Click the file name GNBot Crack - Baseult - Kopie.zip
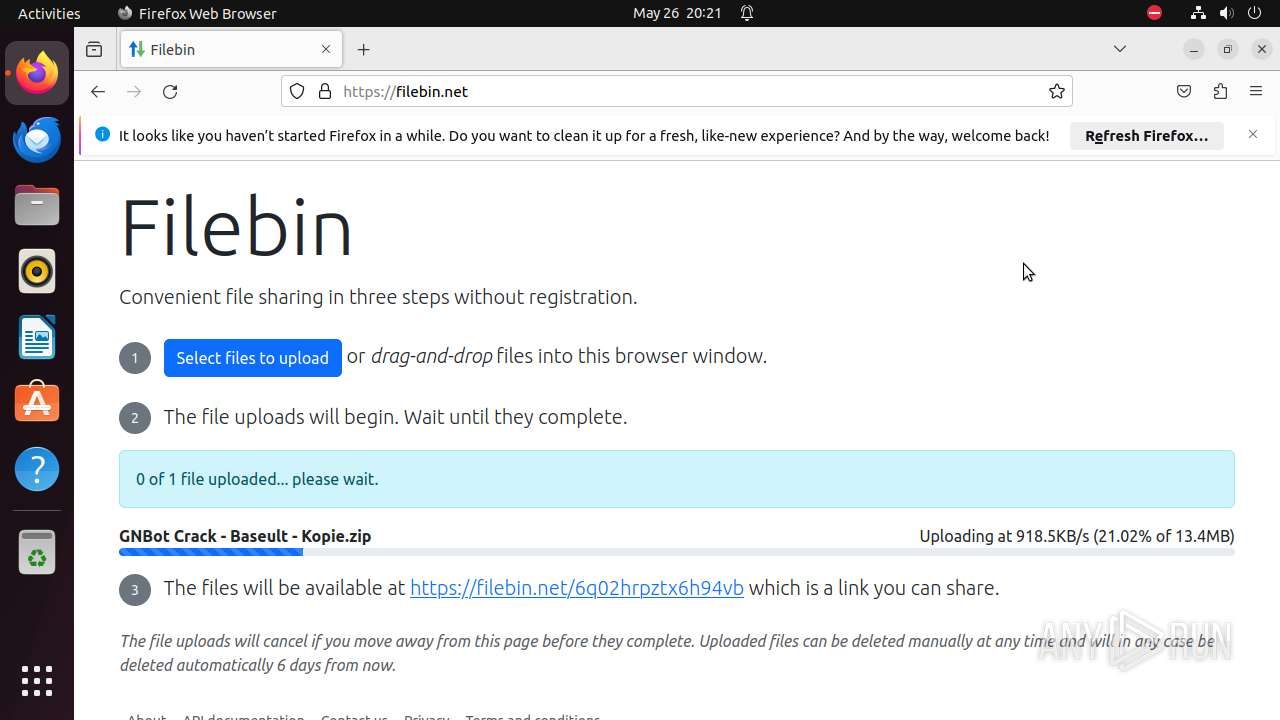1280x720 pixels. pyautogui.click(x=245, y=536)
